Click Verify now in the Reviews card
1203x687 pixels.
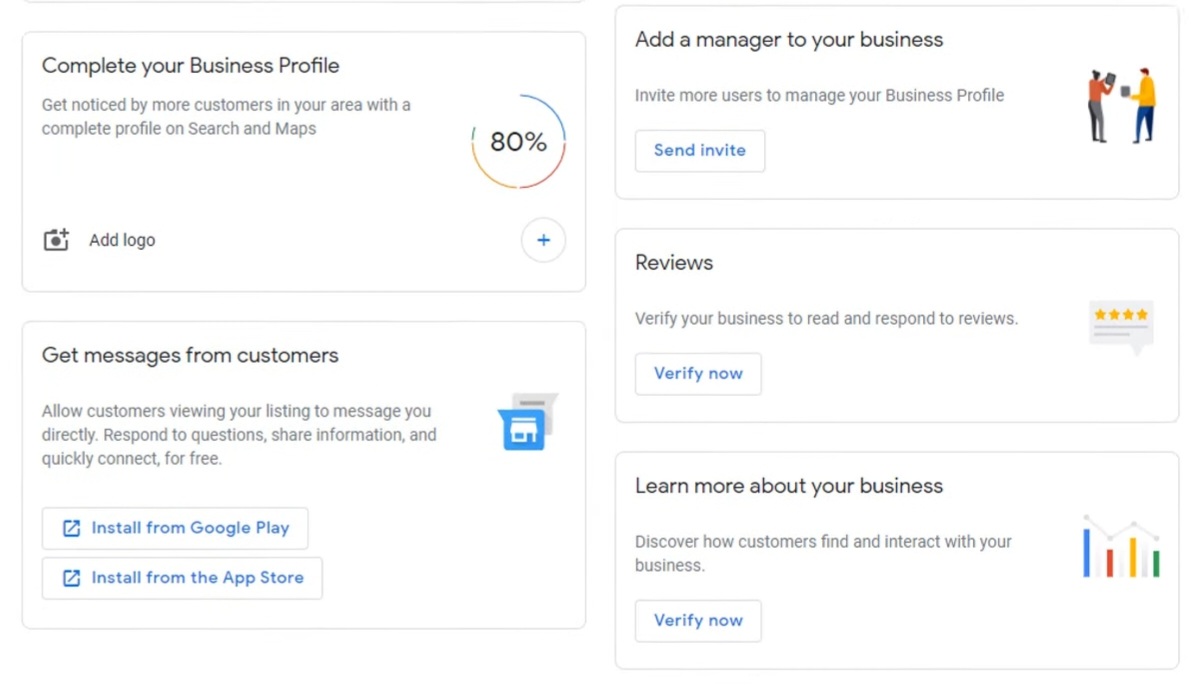(698, 373)
